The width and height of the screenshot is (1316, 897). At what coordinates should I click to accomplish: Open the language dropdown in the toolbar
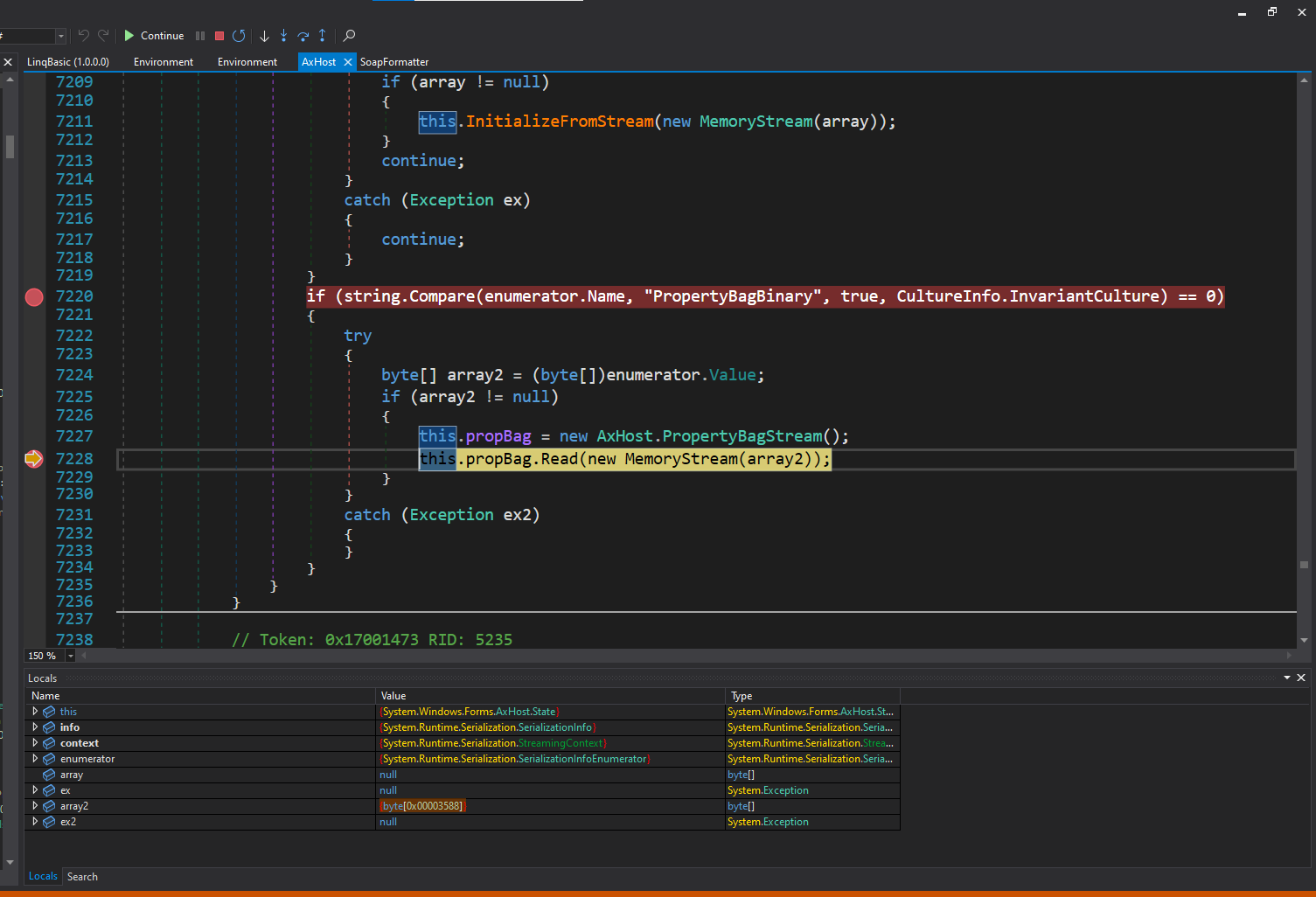pos(60,36)
